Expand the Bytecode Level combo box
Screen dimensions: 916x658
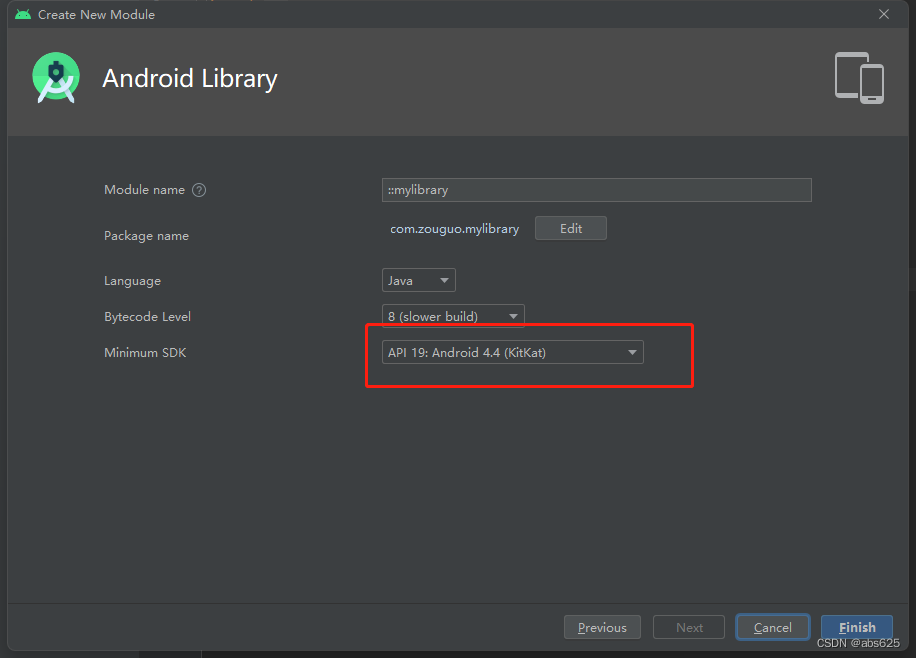point(453,316)
